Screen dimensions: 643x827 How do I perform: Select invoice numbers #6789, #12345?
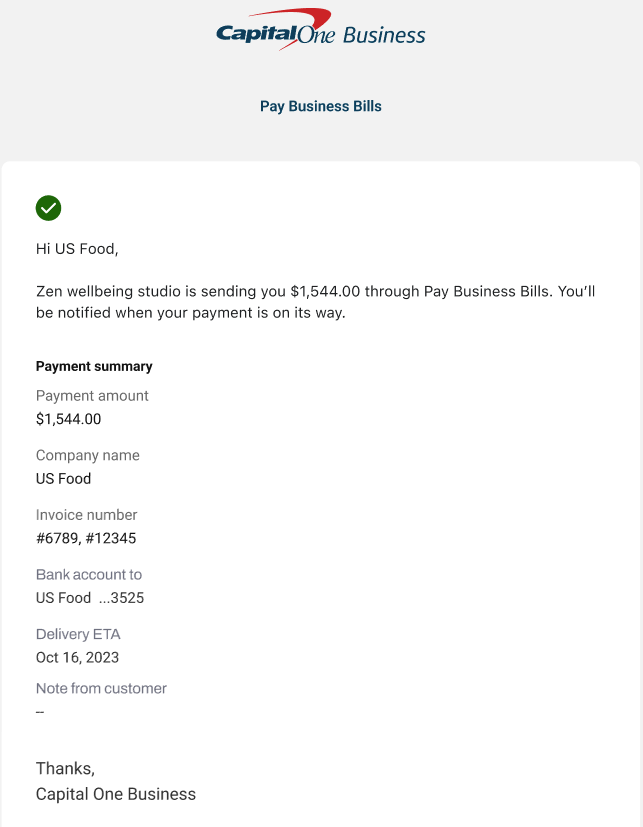[x=86, y=538]
